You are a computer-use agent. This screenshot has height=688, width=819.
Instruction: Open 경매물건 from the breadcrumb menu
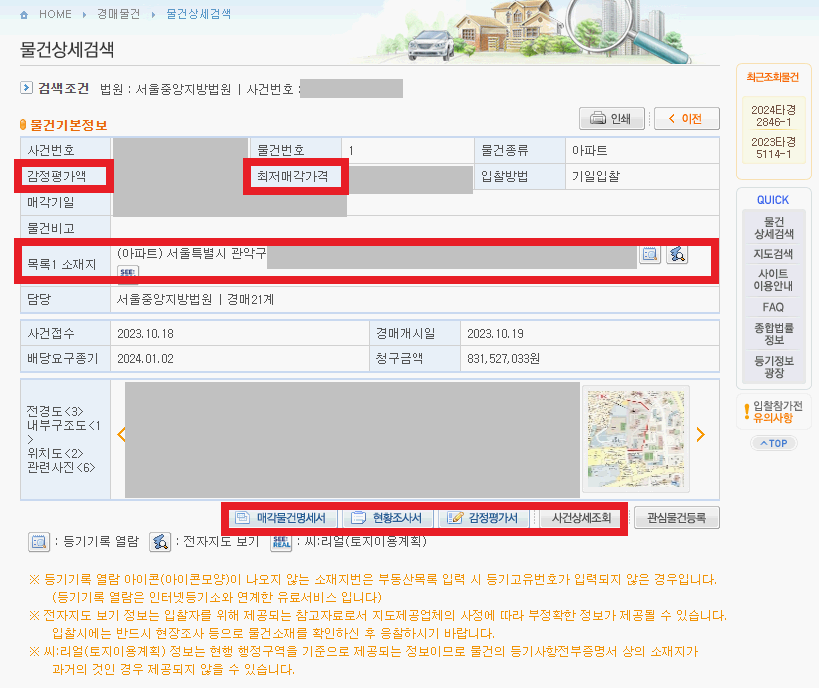[117, 14]
